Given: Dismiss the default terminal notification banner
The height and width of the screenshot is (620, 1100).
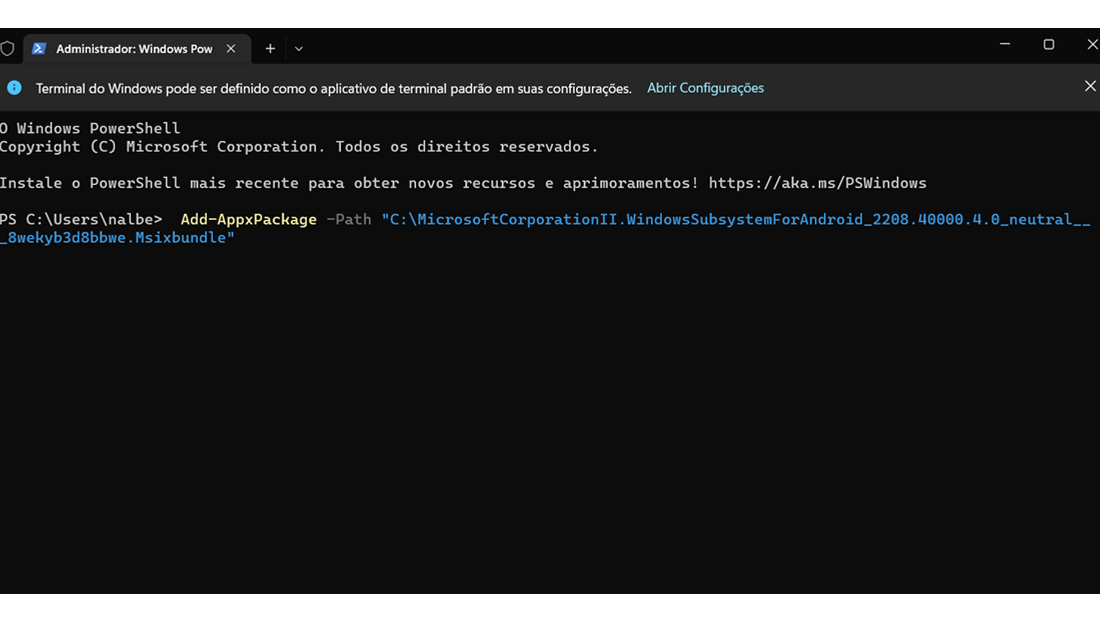Looking at the screenshot, I should tap(1089, 86).
